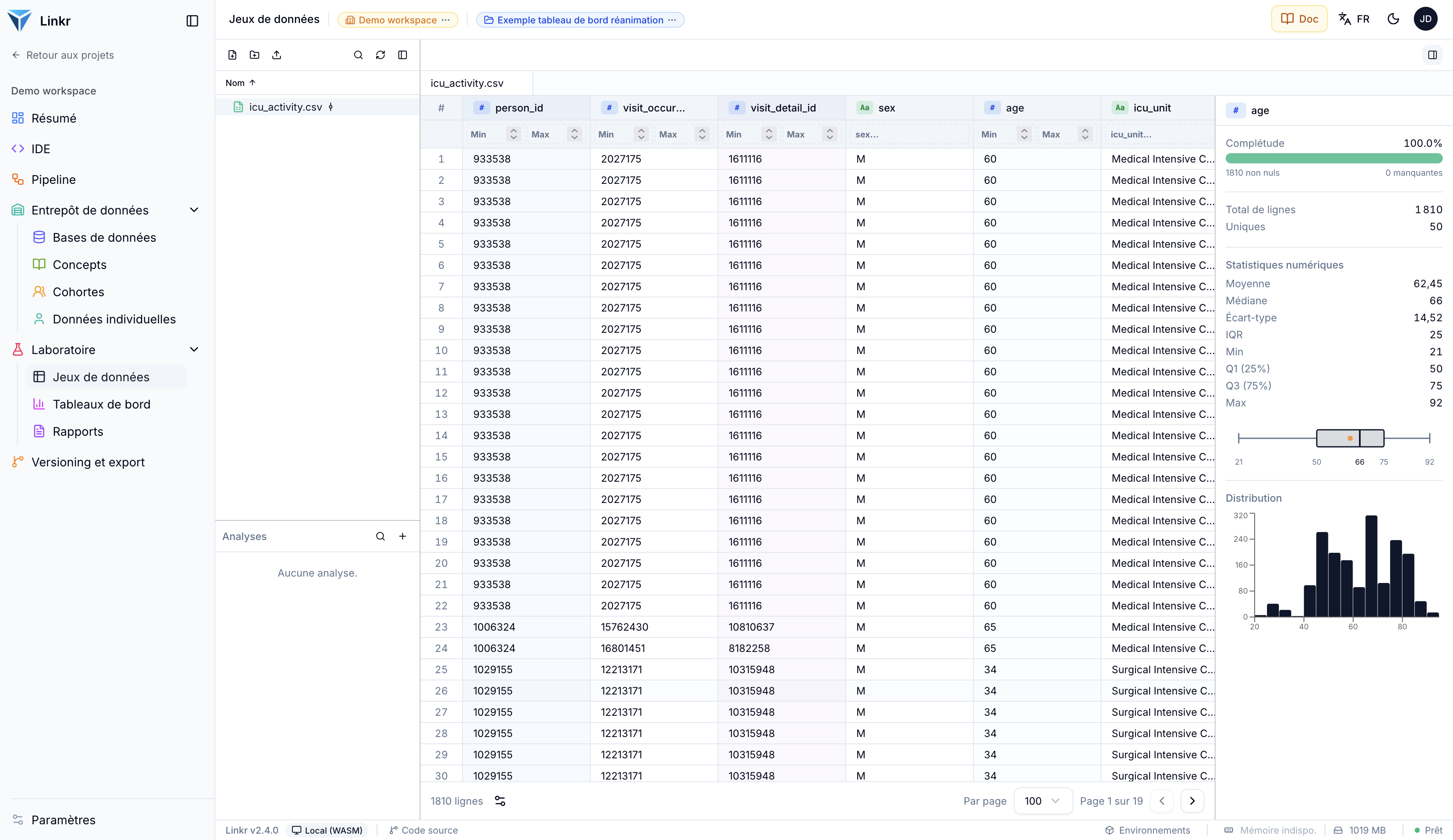Click the age box plot slider

coord(1334,438)
